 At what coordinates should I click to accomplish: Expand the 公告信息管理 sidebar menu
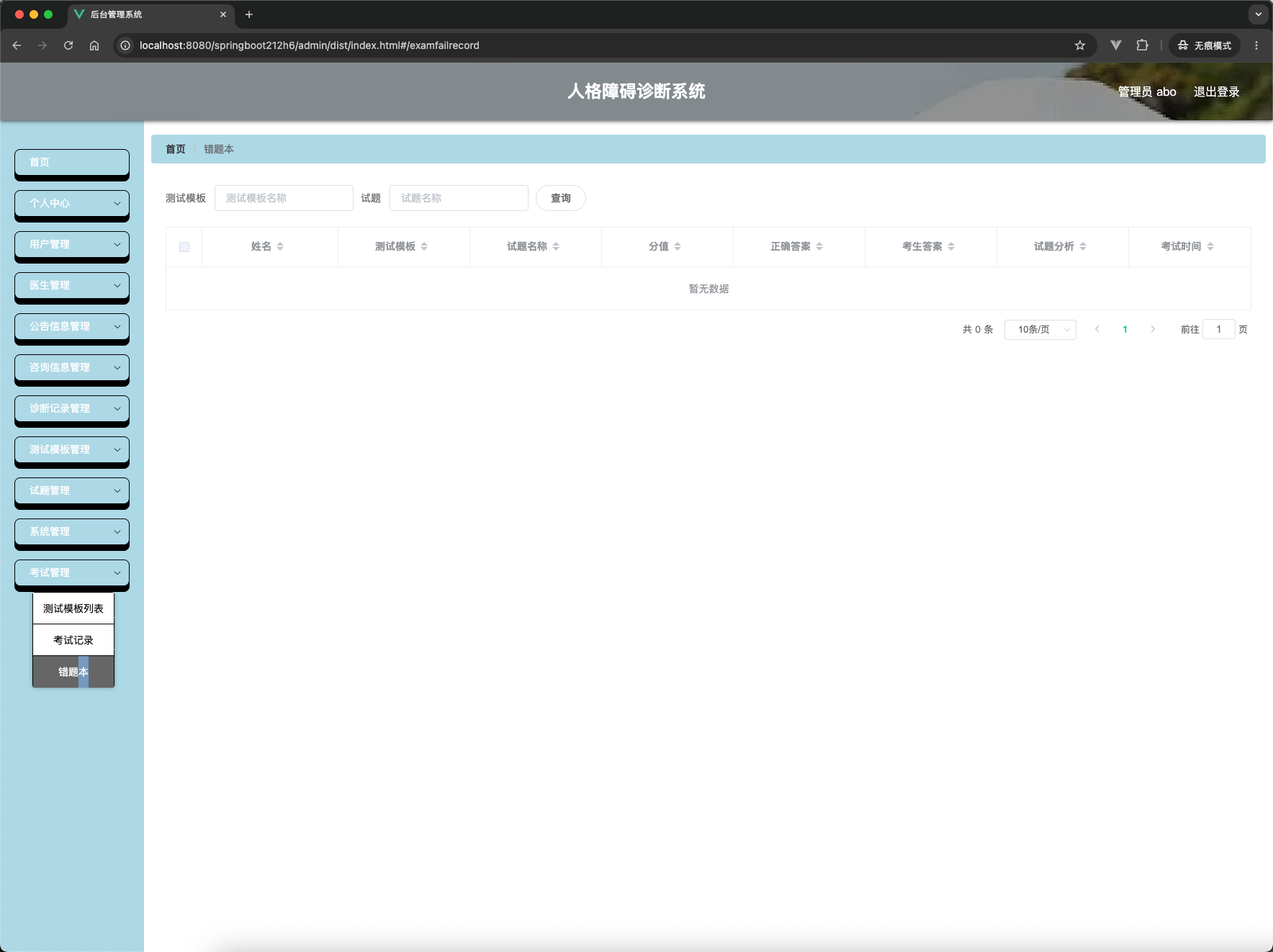(72, 326)
